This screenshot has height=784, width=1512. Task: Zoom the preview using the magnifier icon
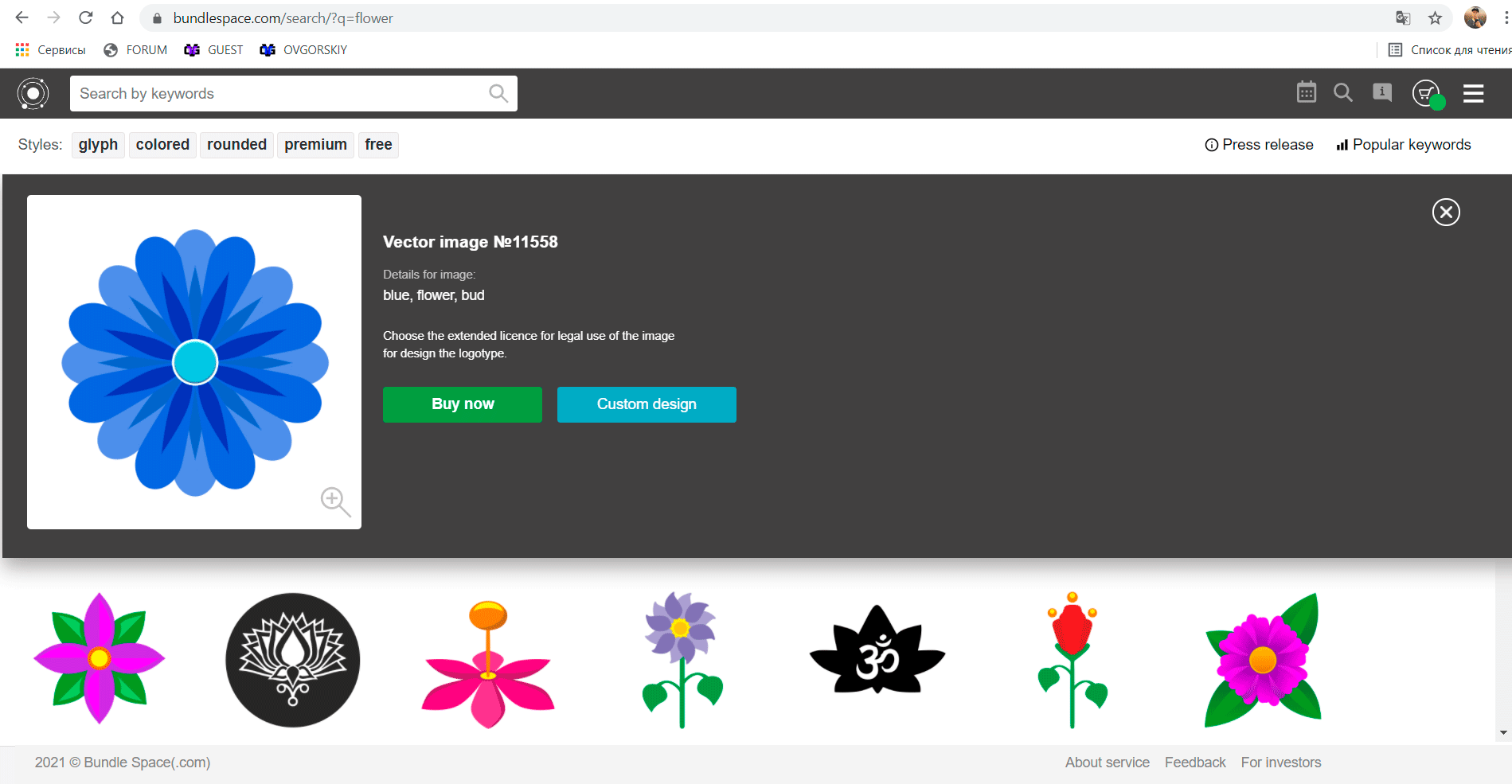(335, 501)
